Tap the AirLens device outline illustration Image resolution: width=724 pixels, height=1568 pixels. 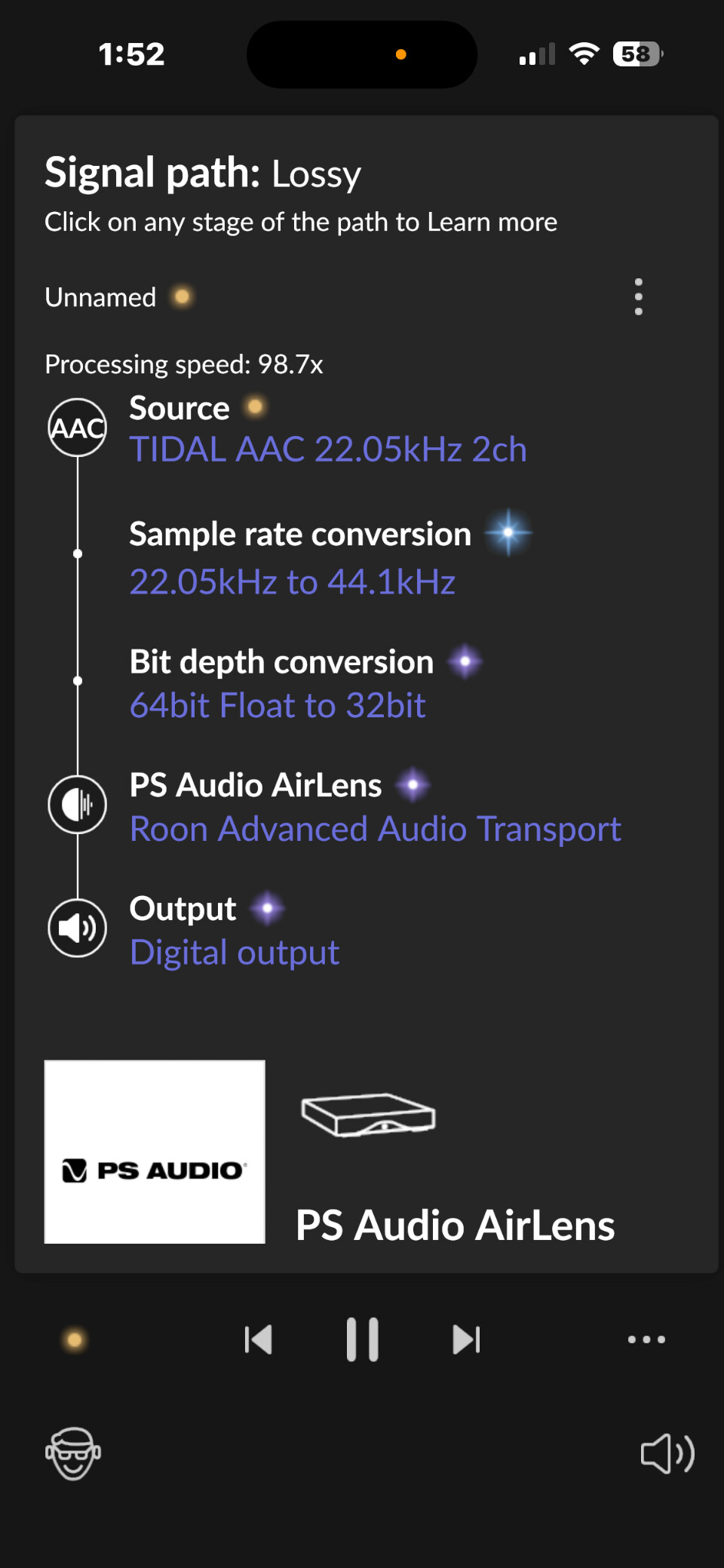tap(368, 1115)
